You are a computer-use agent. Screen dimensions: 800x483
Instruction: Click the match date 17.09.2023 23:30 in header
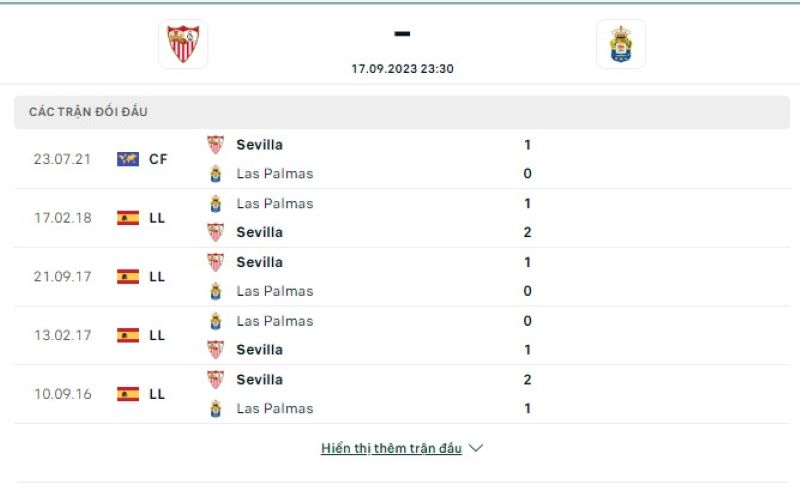pyautogui.click(x=402, y=69)
